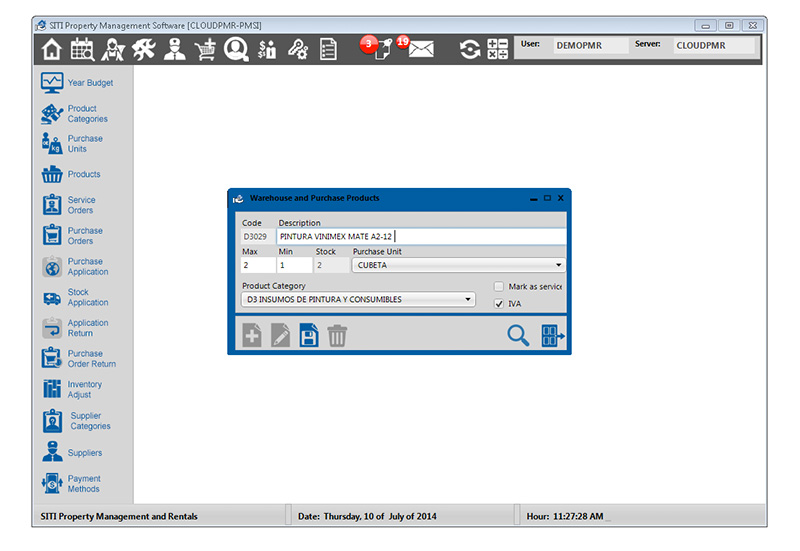Viewport: 800px width, 551px height.
Task: Click the Max quantity input field
Action: 256,266
